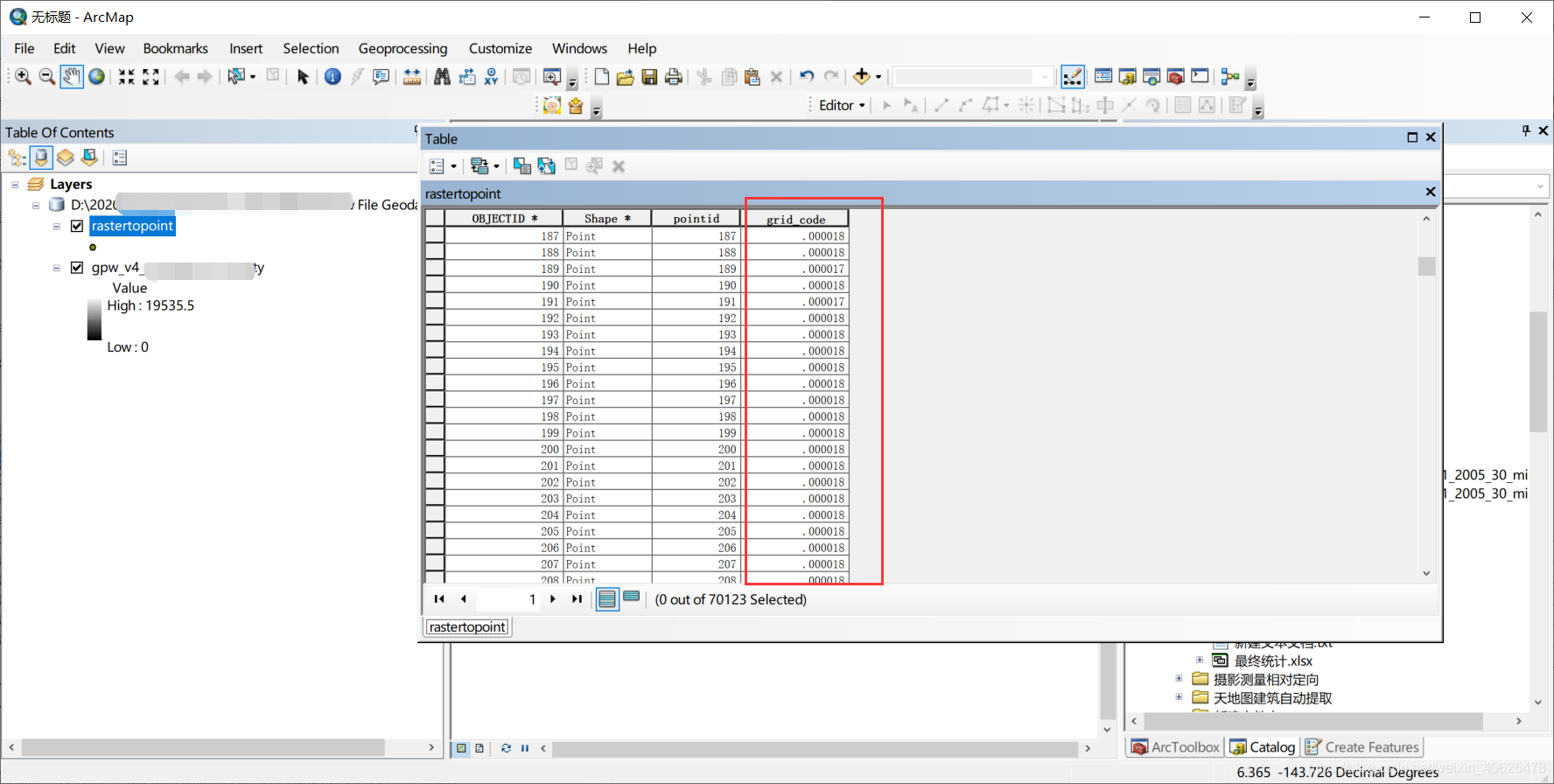Go to the last record in table
Screen dimensions: 1554x784
point(577,599)
